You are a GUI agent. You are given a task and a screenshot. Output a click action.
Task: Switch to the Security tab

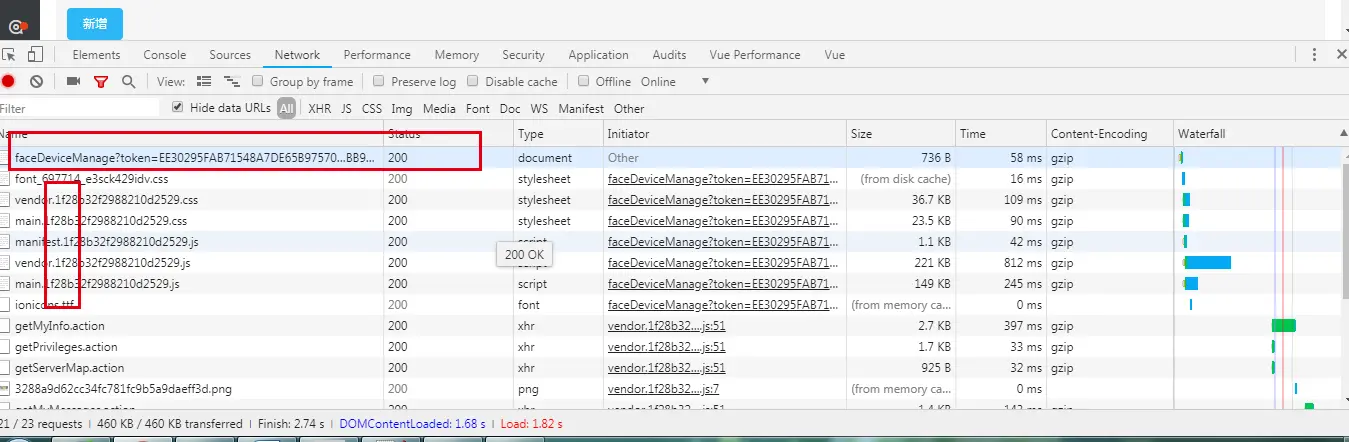523,55
